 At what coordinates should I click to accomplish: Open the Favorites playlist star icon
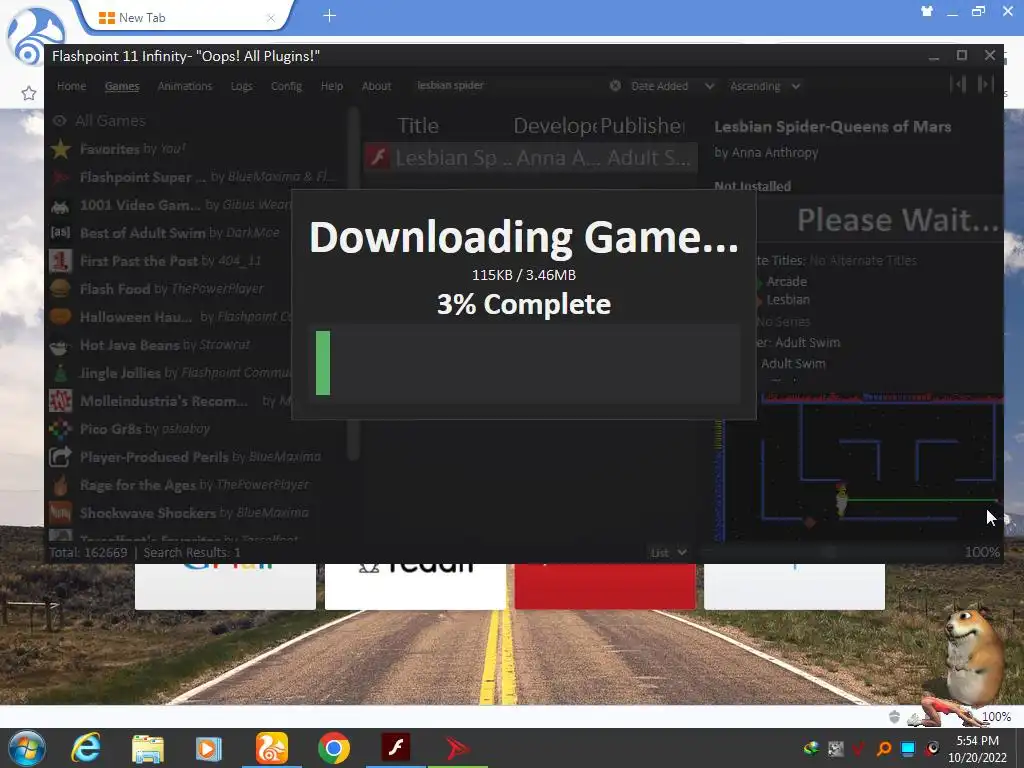point(60,149)
